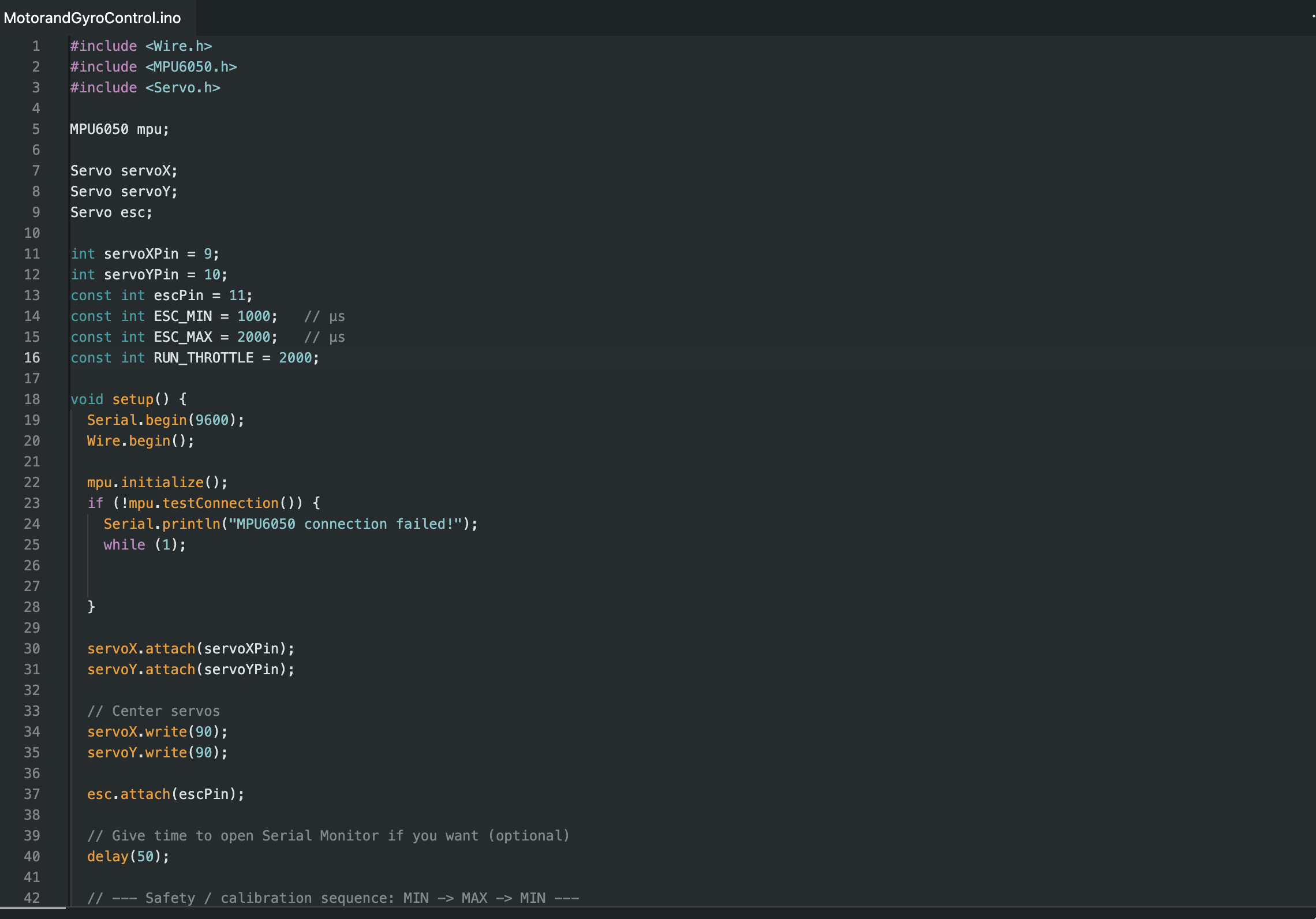This screenshot has width=1316, height=919.
Task: Click 'Serial.begin(9600);' line
Action: click(x=166, y=420)
